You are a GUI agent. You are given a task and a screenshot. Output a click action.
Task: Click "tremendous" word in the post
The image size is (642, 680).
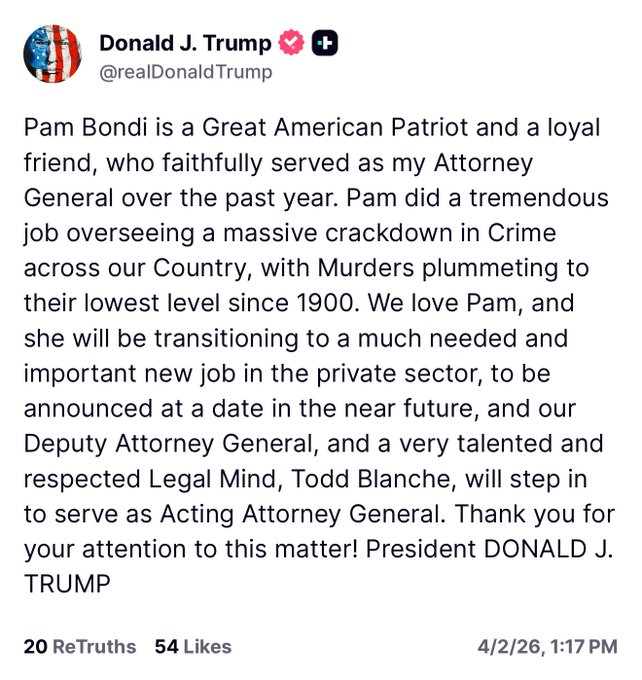tap(539, 198)
